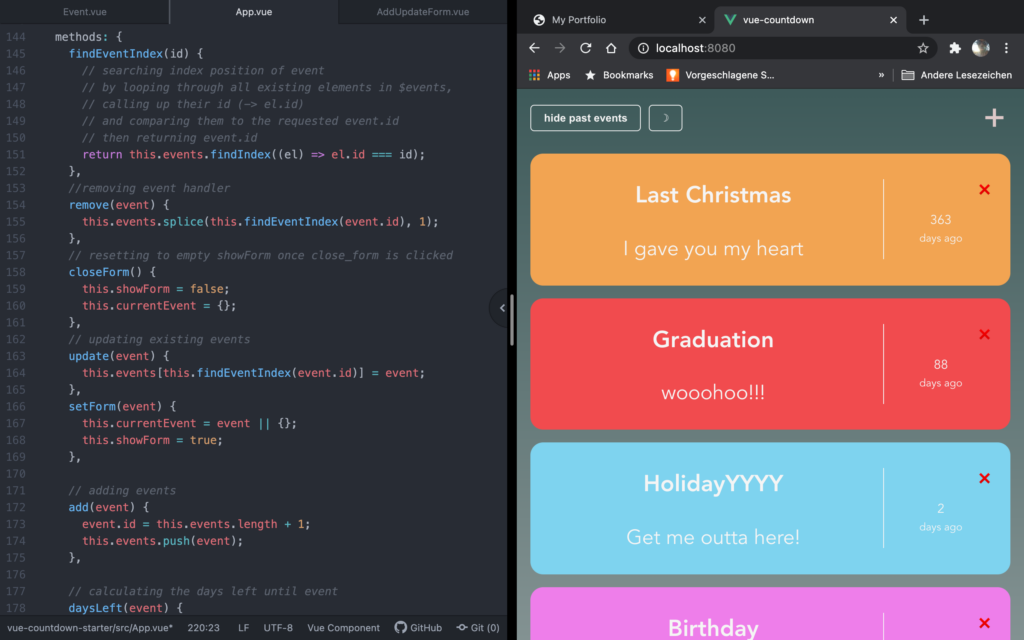Switch to AddUpdateForm.vue editor tab
The width and height of the screenshot is (1024, 640).
coord(422,12)
